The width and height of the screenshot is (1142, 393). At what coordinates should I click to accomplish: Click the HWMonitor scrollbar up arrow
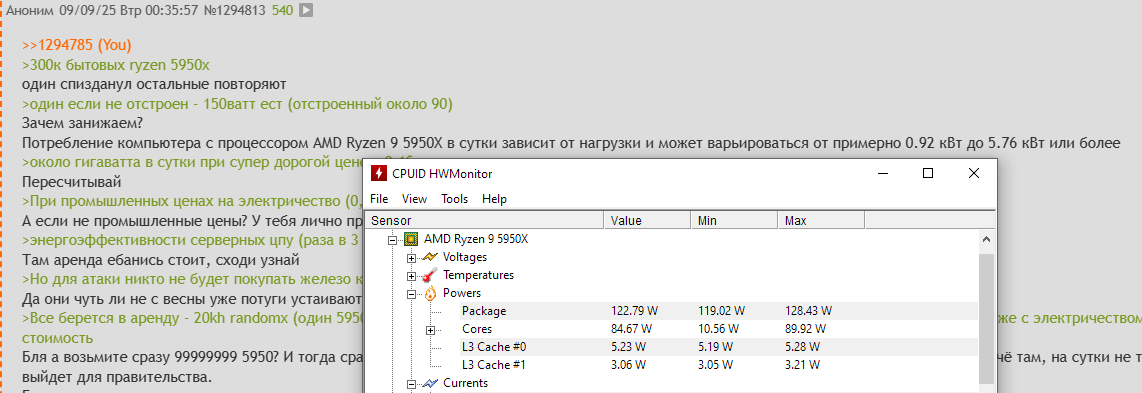(986, 239)
